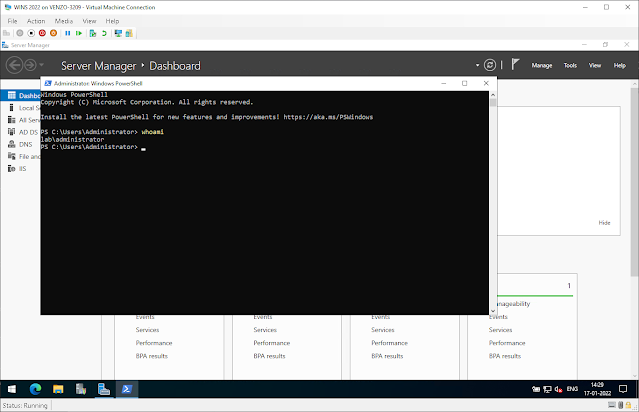
Task: Open the Server Manager Help menu
Action: click(619, 65)
